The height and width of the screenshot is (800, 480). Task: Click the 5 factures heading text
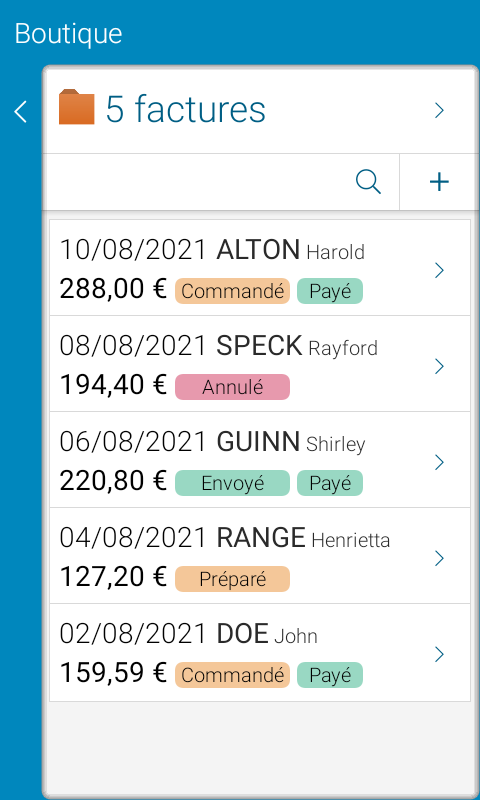coord(186,109)
